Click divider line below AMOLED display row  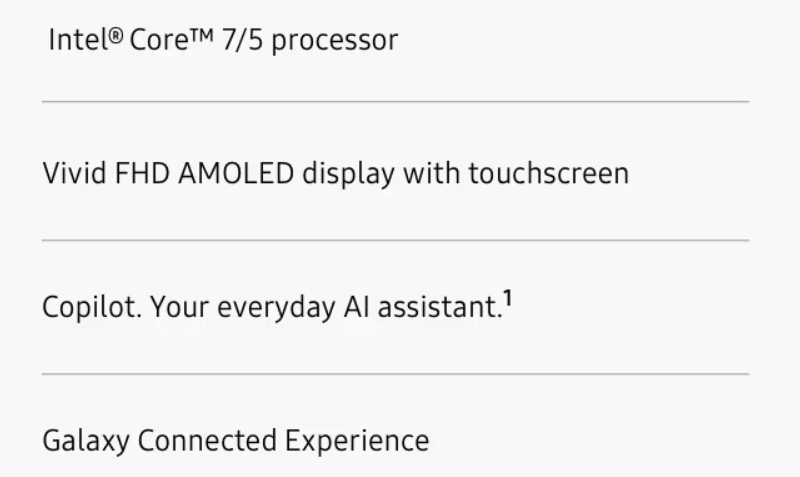coord(395,240)
